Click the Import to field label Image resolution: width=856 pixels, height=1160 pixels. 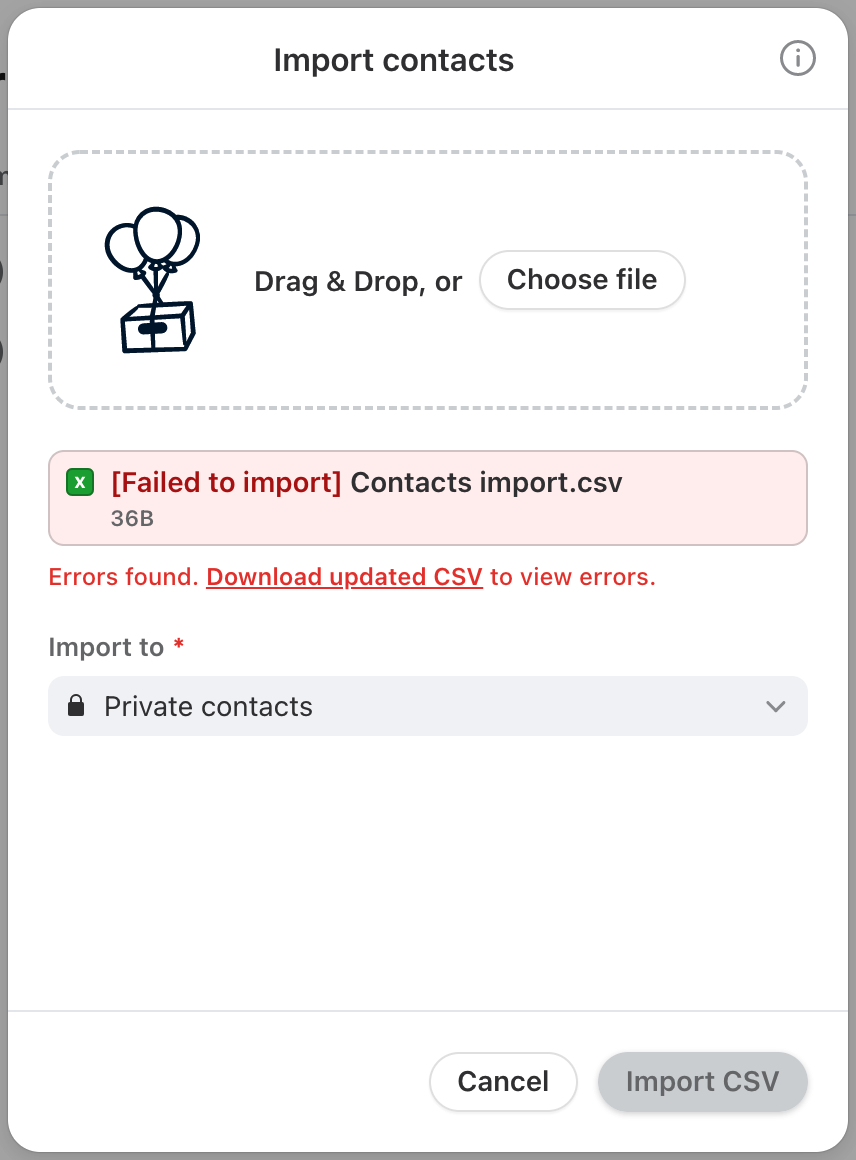(x=107, y=647)
